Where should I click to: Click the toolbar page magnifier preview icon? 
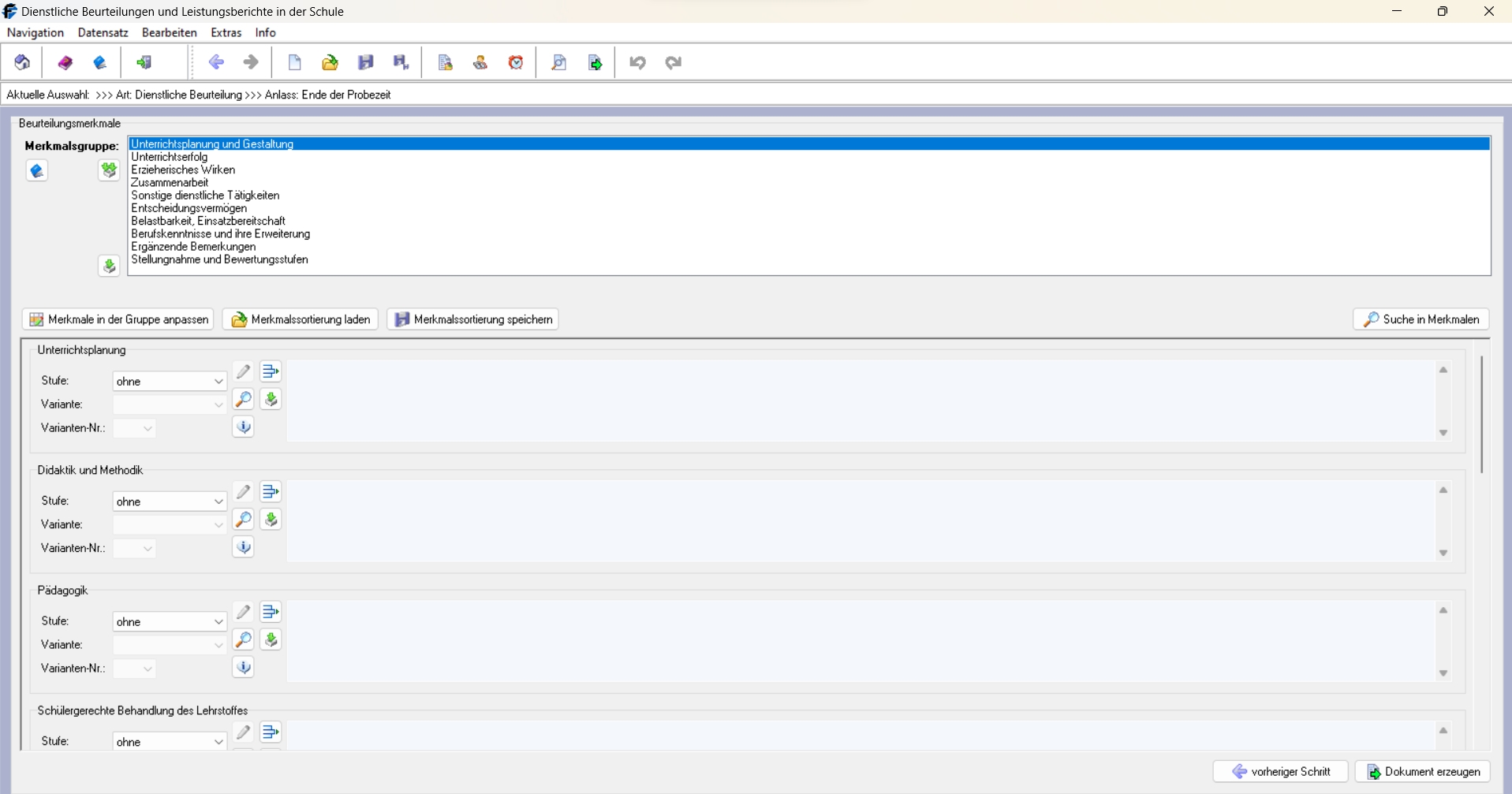[x=558, y=62]
